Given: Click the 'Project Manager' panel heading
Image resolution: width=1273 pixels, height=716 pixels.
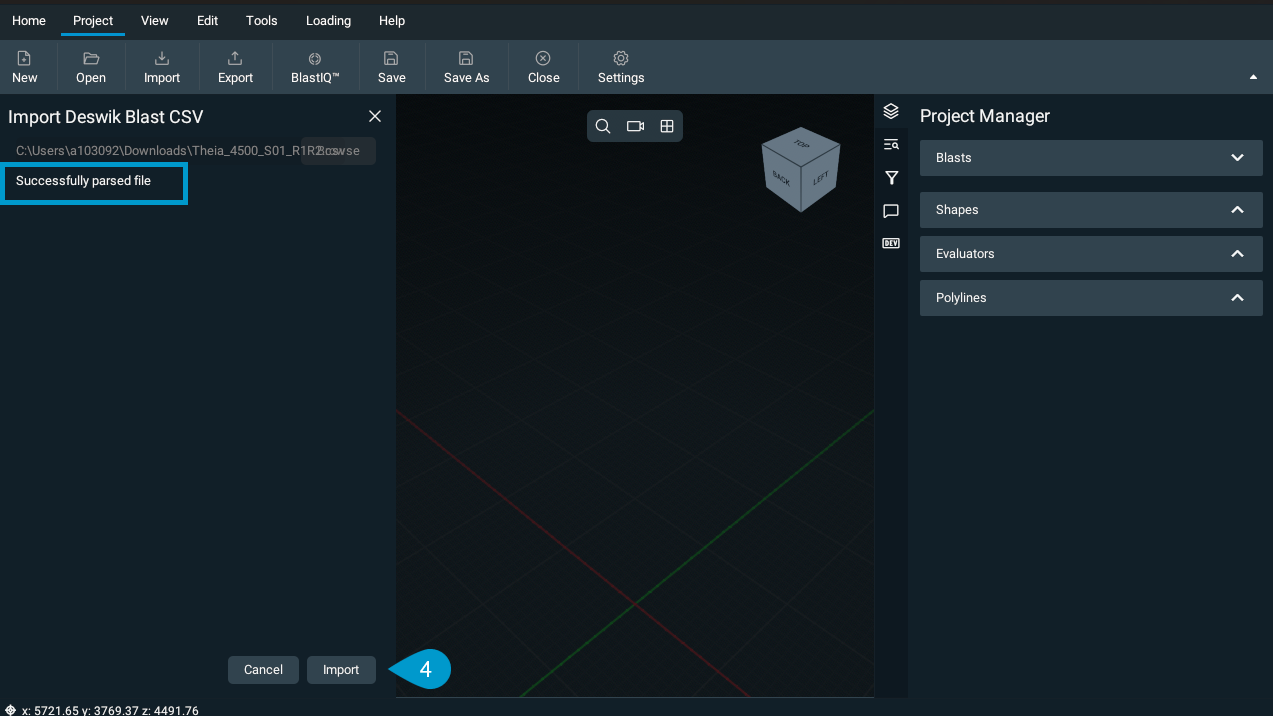Looking at the screenshot, I should [x=985, y=116].
